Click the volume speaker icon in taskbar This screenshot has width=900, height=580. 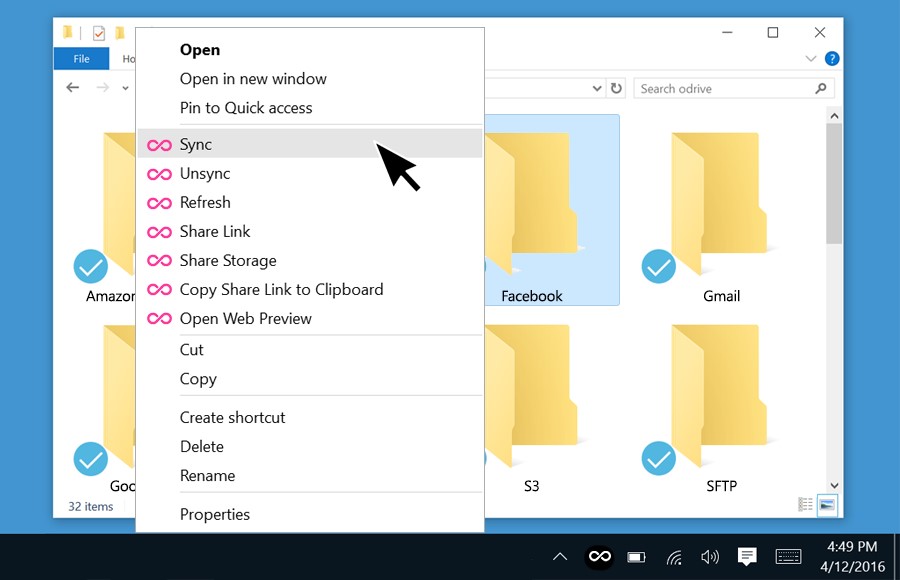pos(710,557)
